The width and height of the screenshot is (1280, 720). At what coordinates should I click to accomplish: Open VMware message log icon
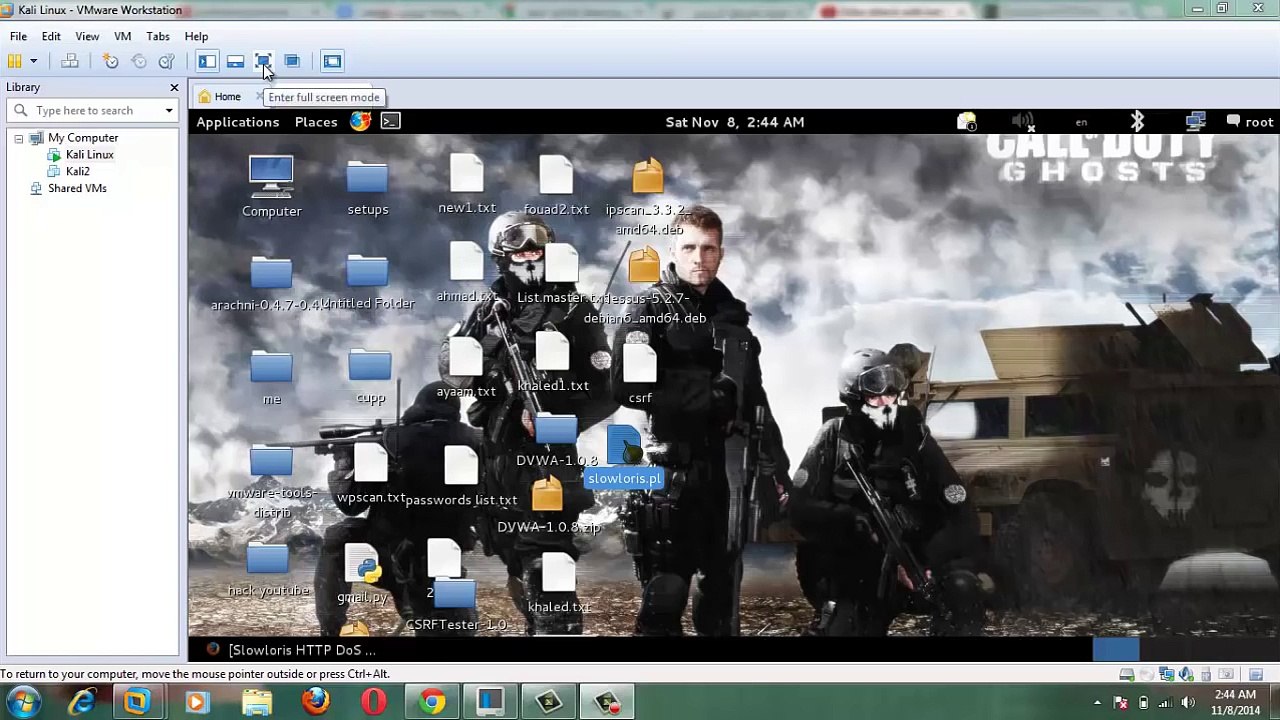pos(1256,674)
